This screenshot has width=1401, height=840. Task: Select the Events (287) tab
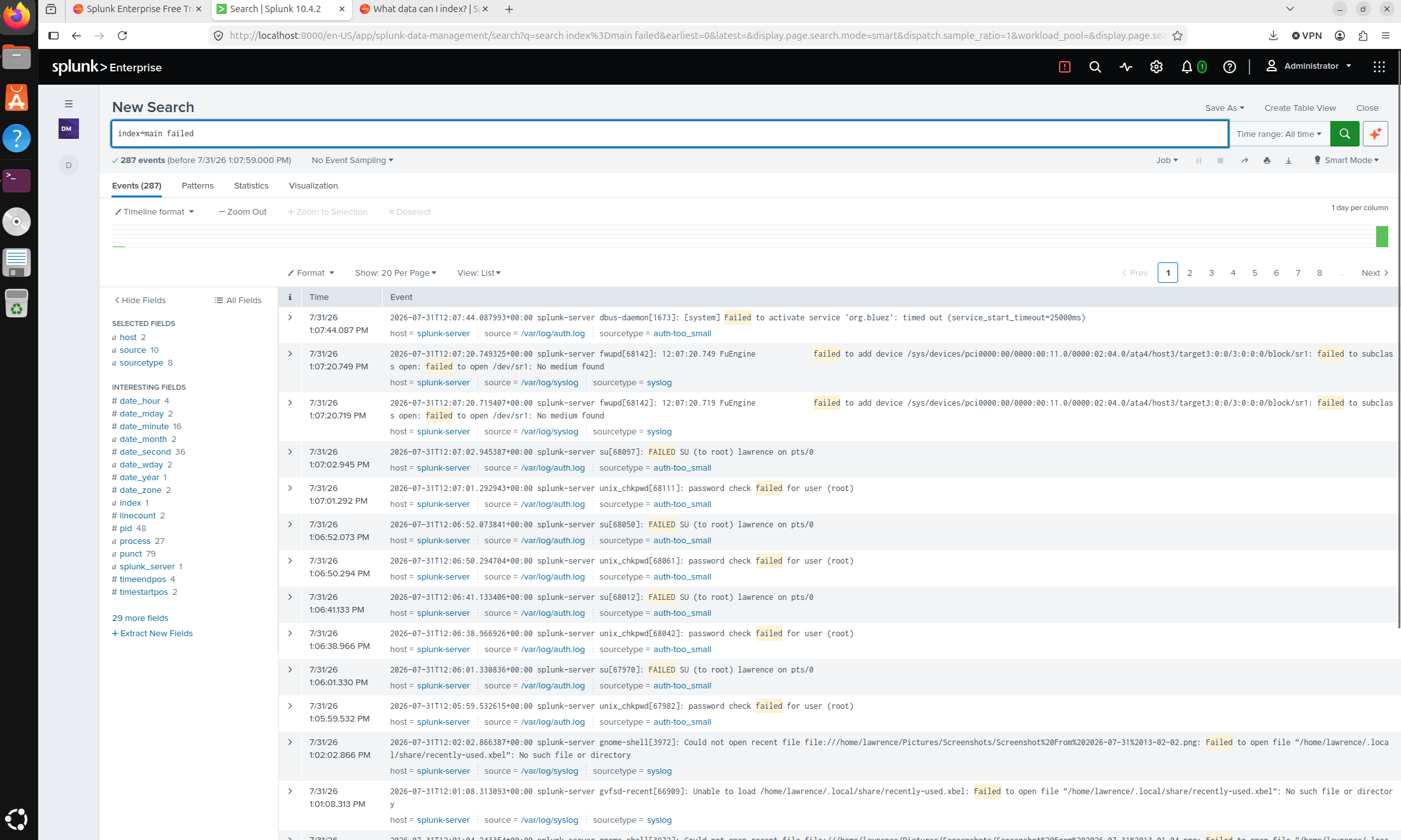[136, 186]
